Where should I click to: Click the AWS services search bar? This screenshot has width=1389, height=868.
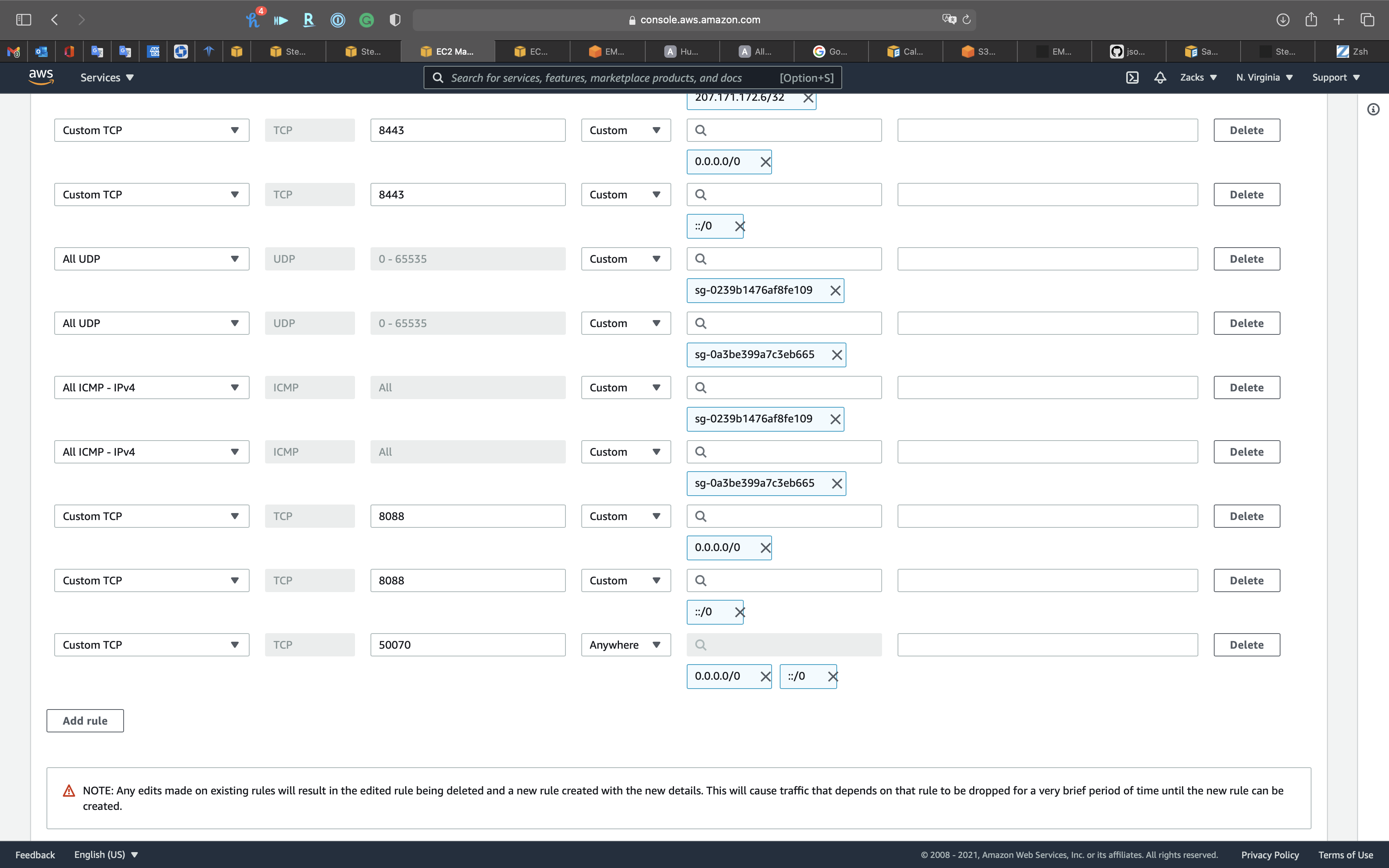[631, 77]
